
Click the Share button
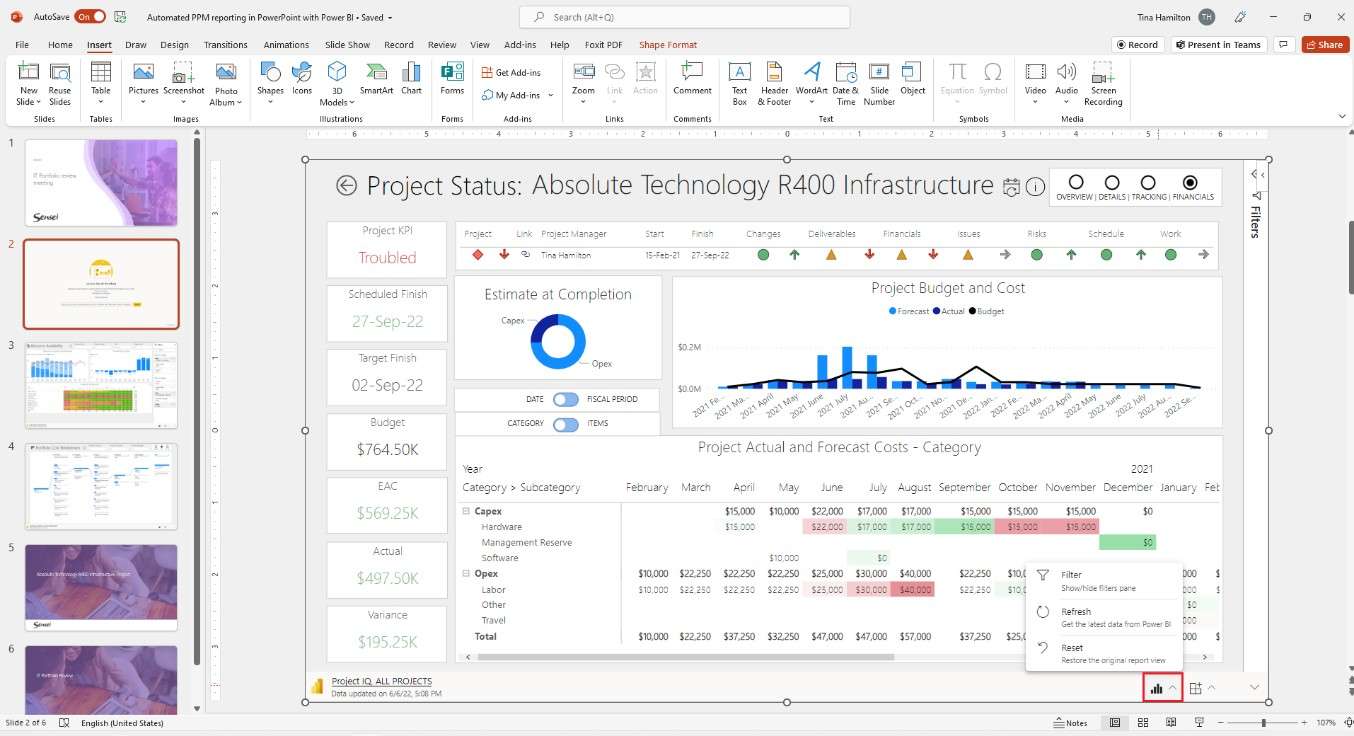pyautogui.click(x=1324, y=45)
